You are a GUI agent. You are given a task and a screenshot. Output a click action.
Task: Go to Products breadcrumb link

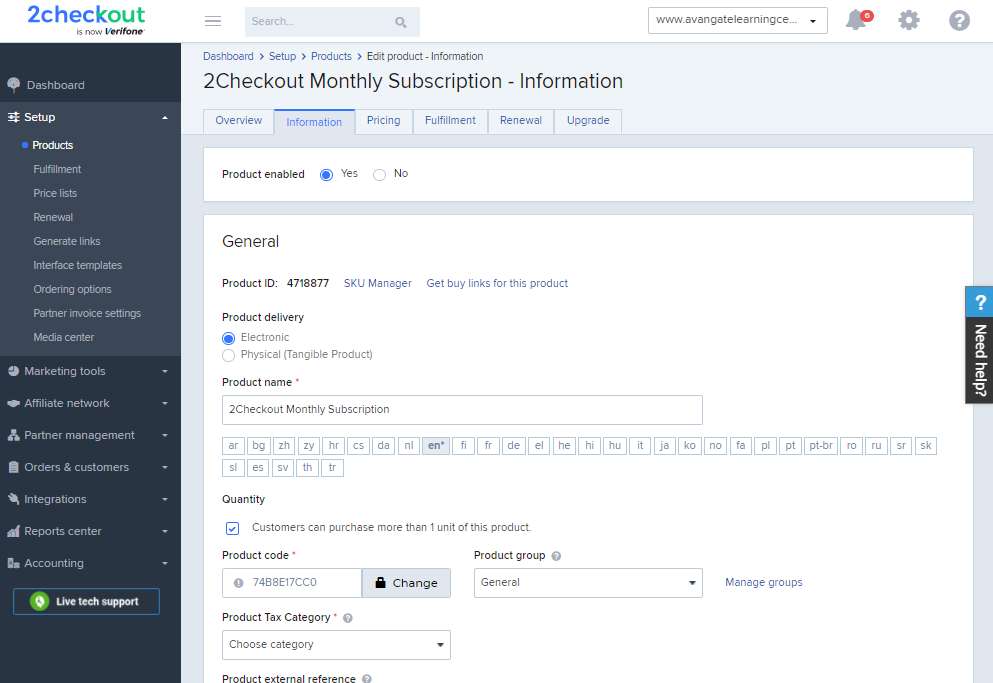click(x=331, y=56)
